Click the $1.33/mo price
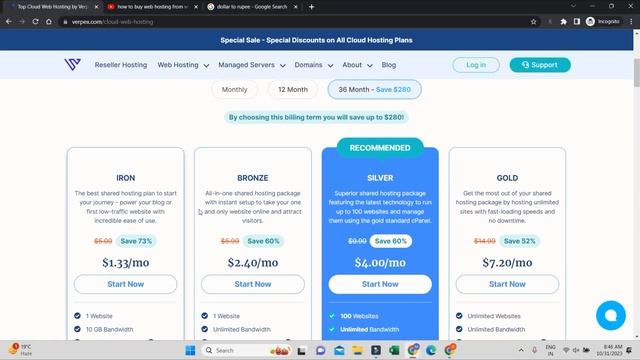This screenshot has height=360, width=640. click(125, 262)
